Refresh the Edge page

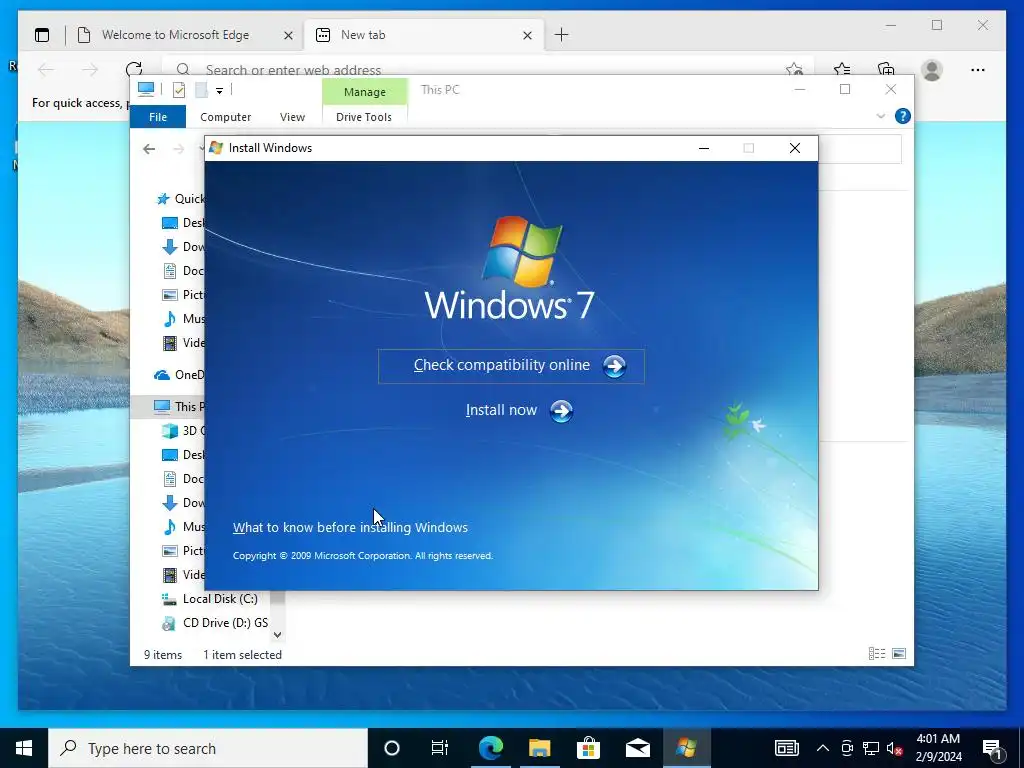click(134, 69)
